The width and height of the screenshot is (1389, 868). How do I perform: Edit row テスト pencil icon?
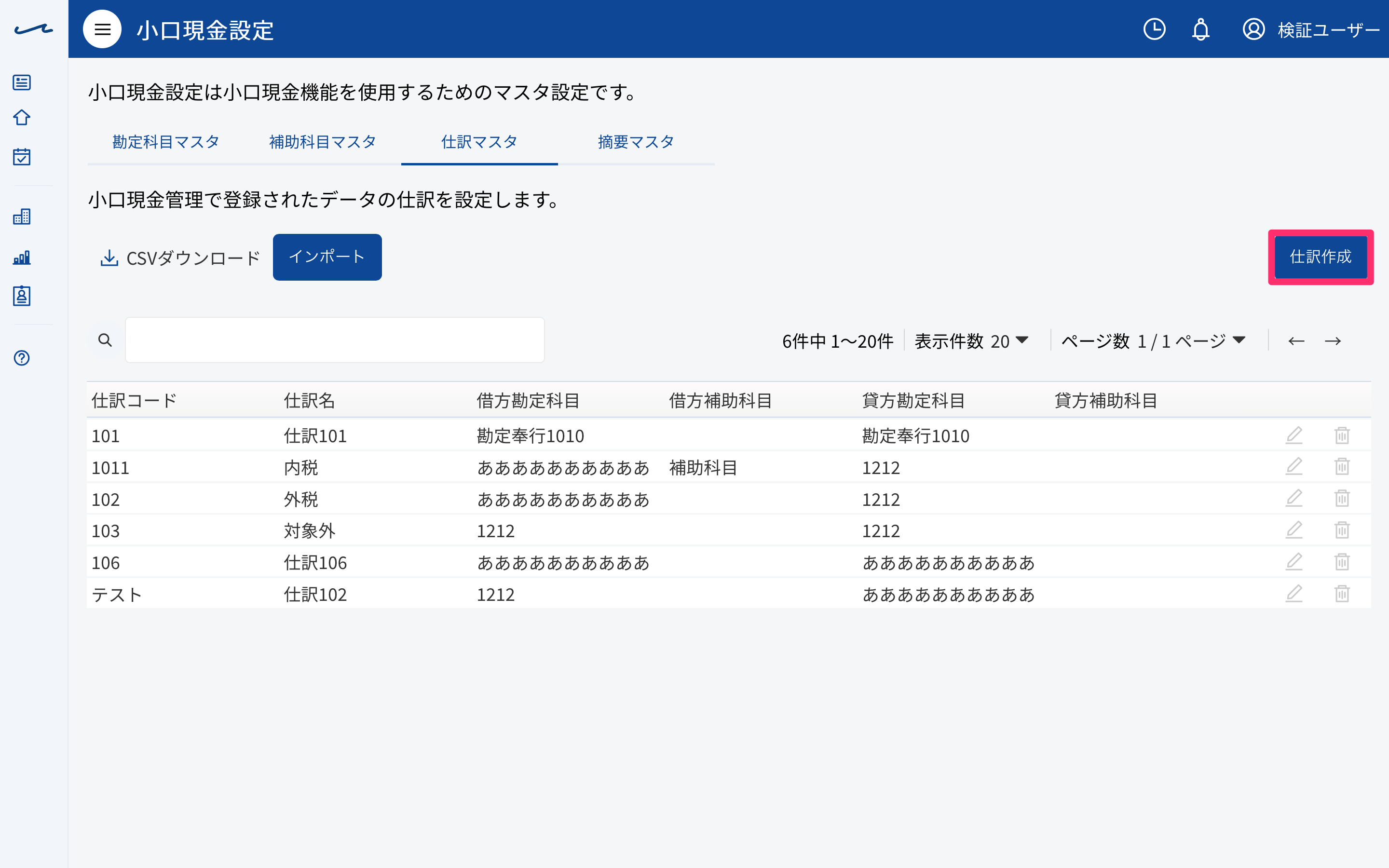1294,594
